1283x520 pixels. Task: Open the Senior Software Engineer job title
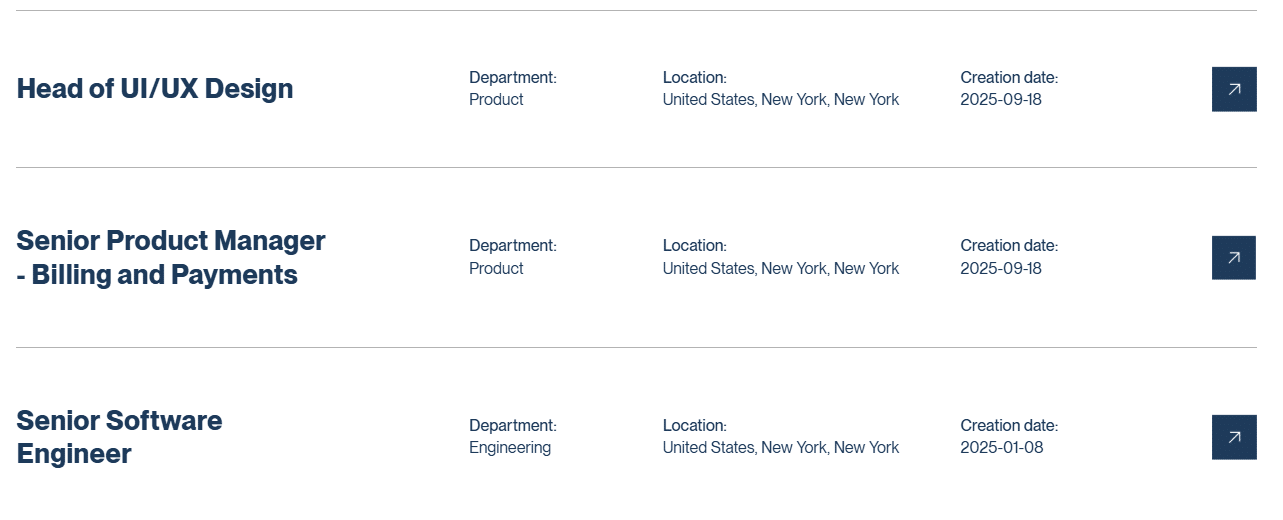(119, 437)
